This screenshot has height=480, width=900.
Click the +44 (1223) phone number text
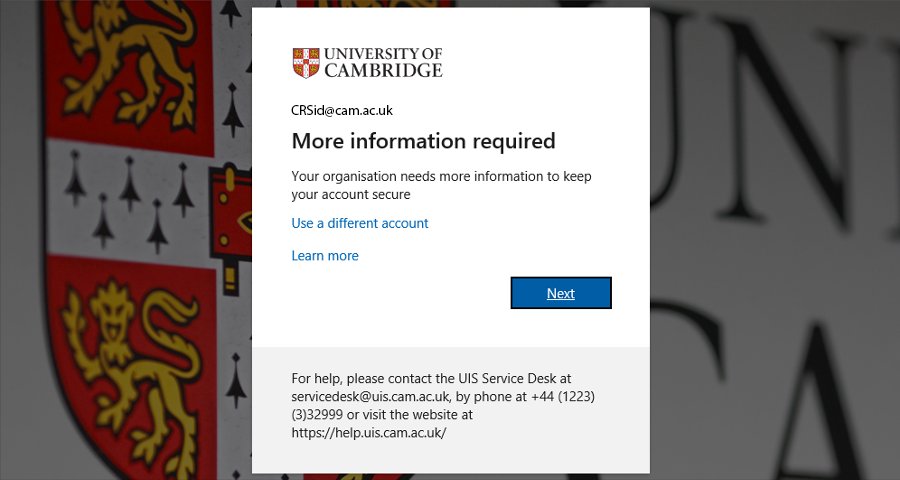[562, 396]
